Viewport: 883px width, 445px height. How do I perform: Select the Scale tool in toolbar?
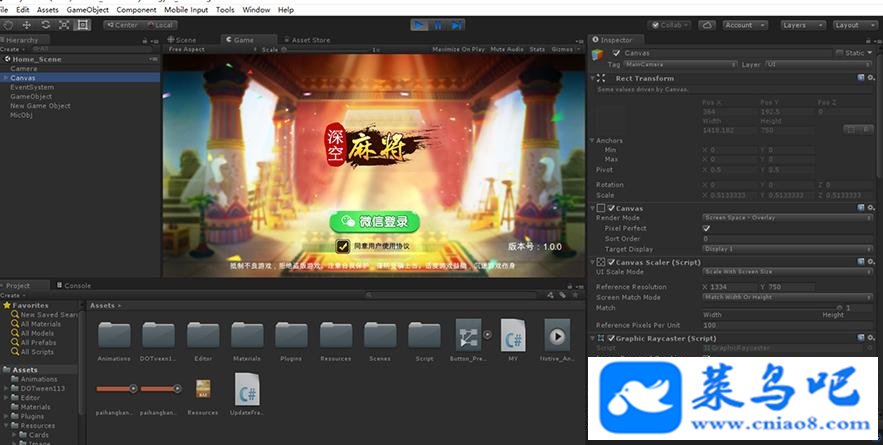pos(64,25)
